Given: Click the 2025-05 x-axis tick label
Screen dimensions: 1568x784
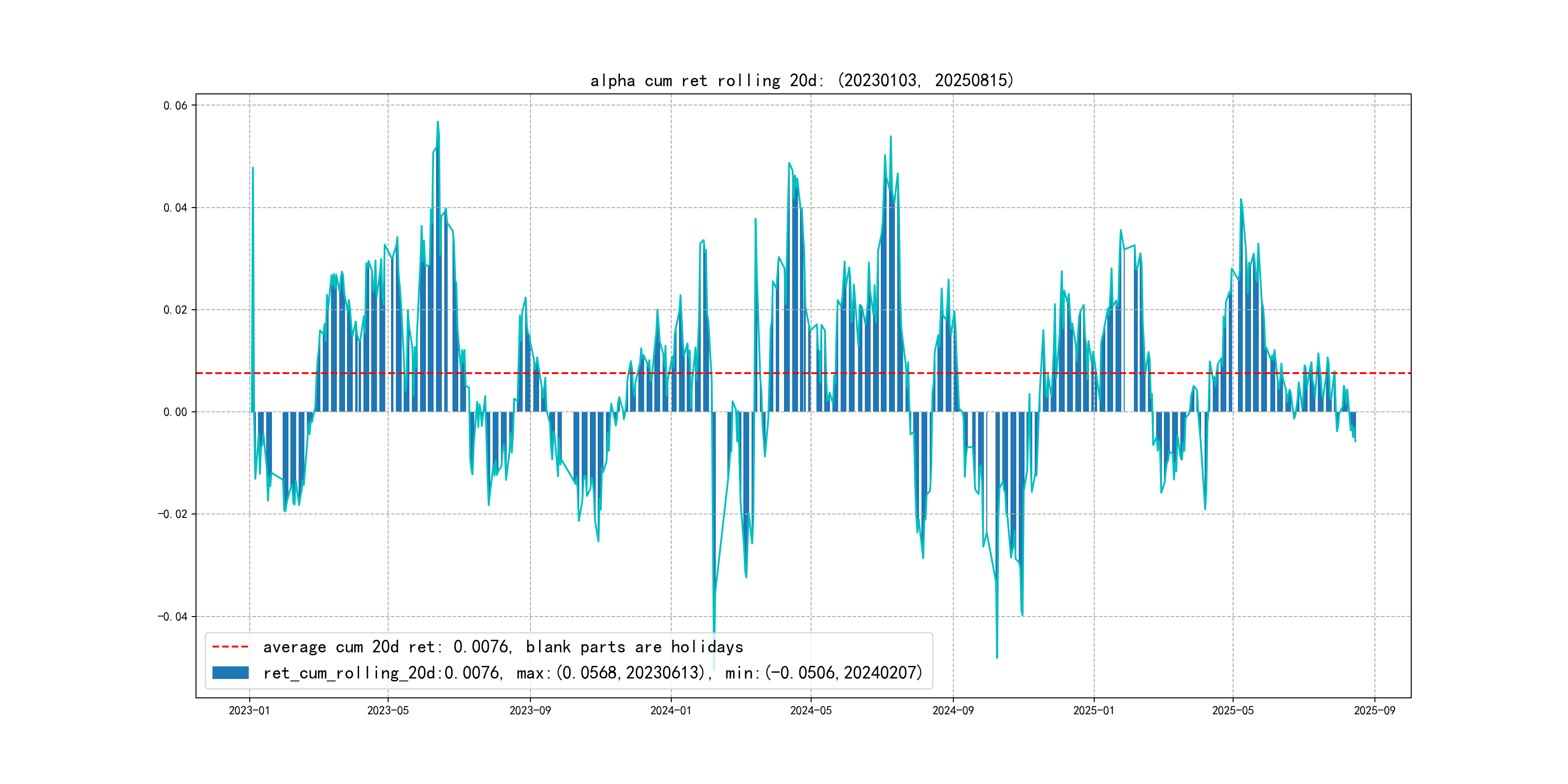Looking at the screenshot, I should click(1233, 710).
